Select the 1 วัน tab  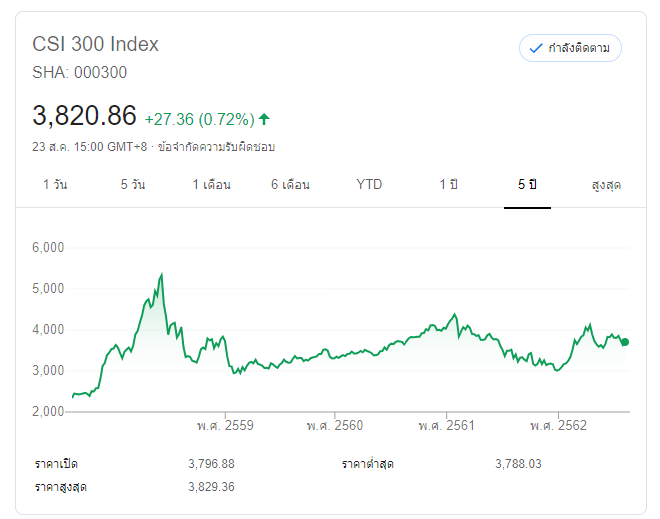pos(56,185)
